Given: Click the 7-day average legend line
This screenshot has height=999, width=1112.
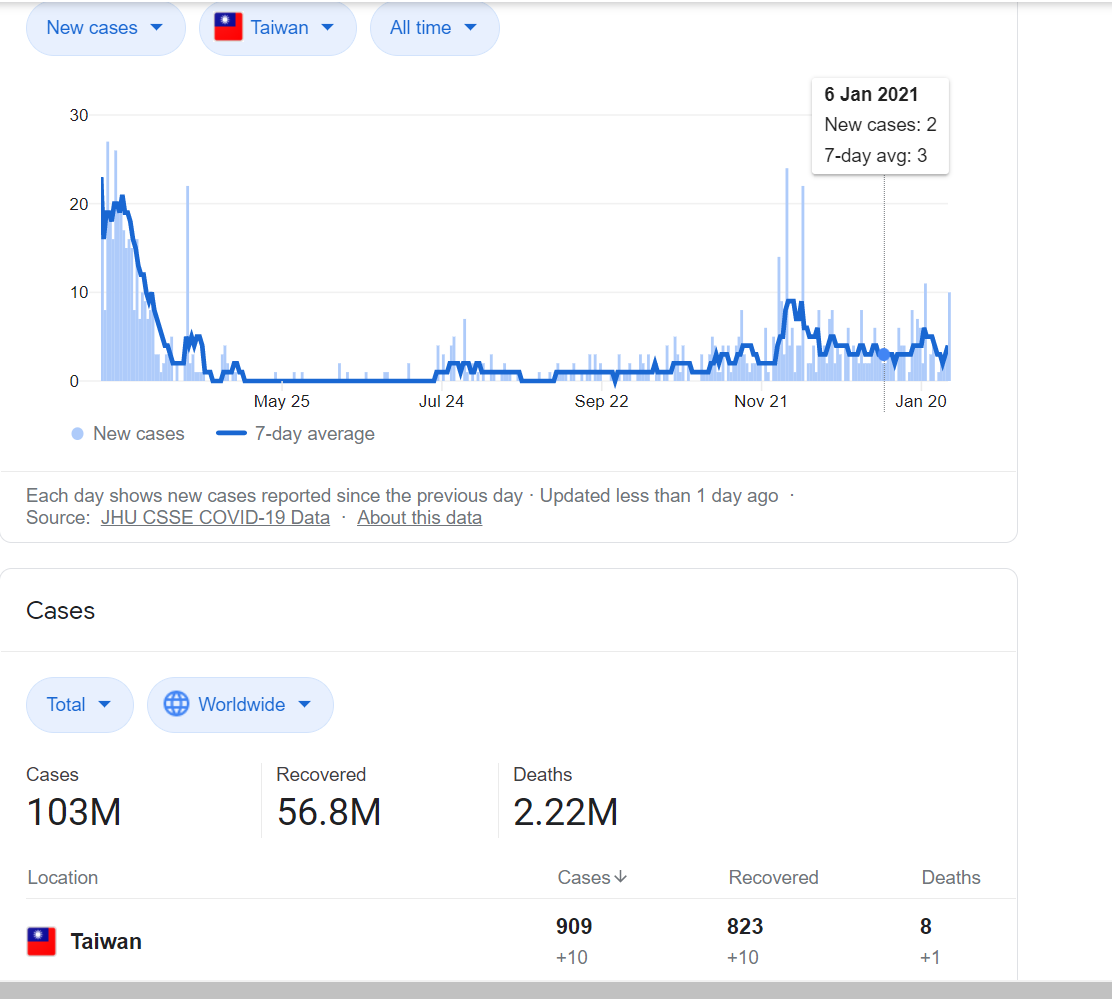Looking at the screenshot, I should pos(231,434).
